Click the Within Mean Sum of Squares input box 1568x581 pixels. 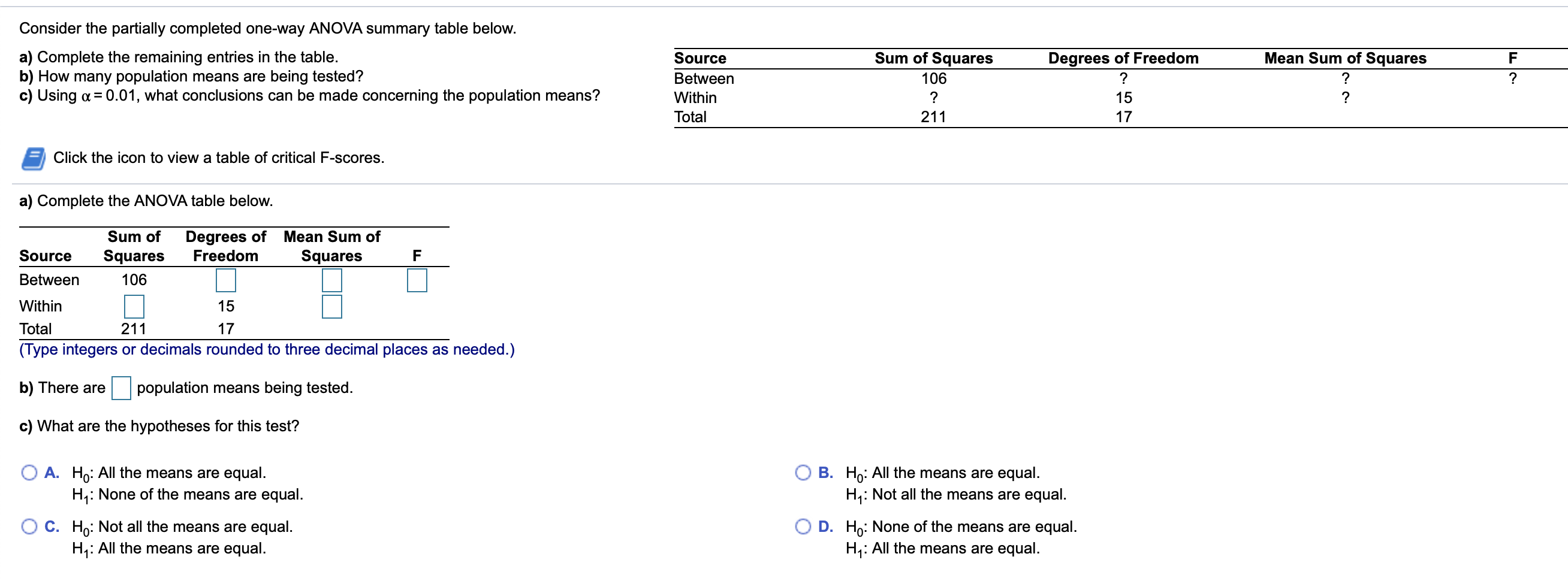(x=331, y=306)
